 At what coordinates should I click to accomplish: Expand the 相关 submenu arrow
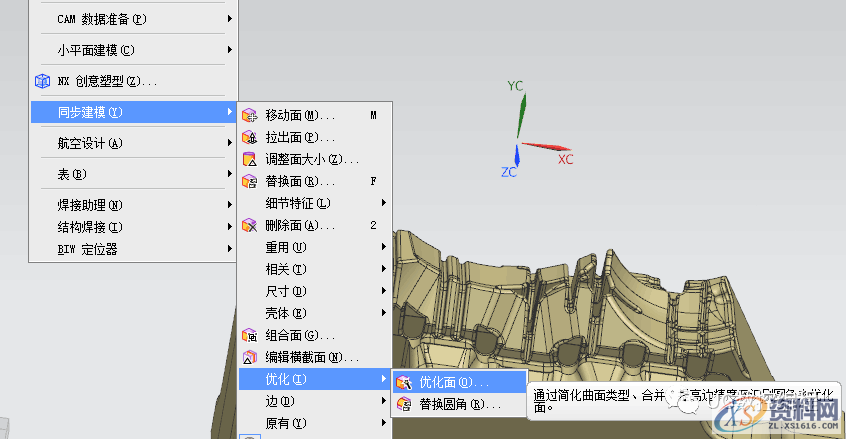coord(384,269)
